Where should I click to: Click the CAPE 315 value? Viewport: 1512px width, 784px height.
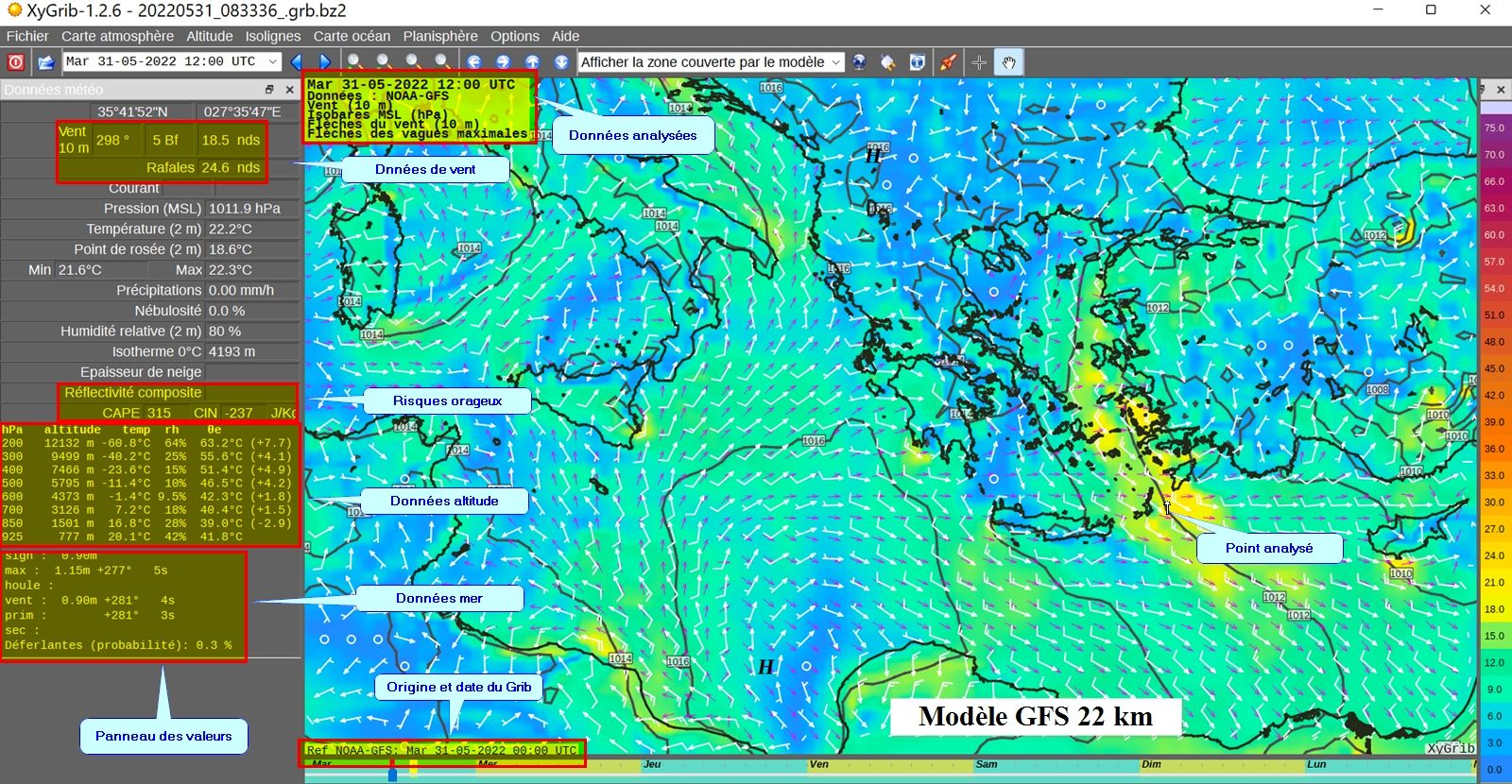159,413
